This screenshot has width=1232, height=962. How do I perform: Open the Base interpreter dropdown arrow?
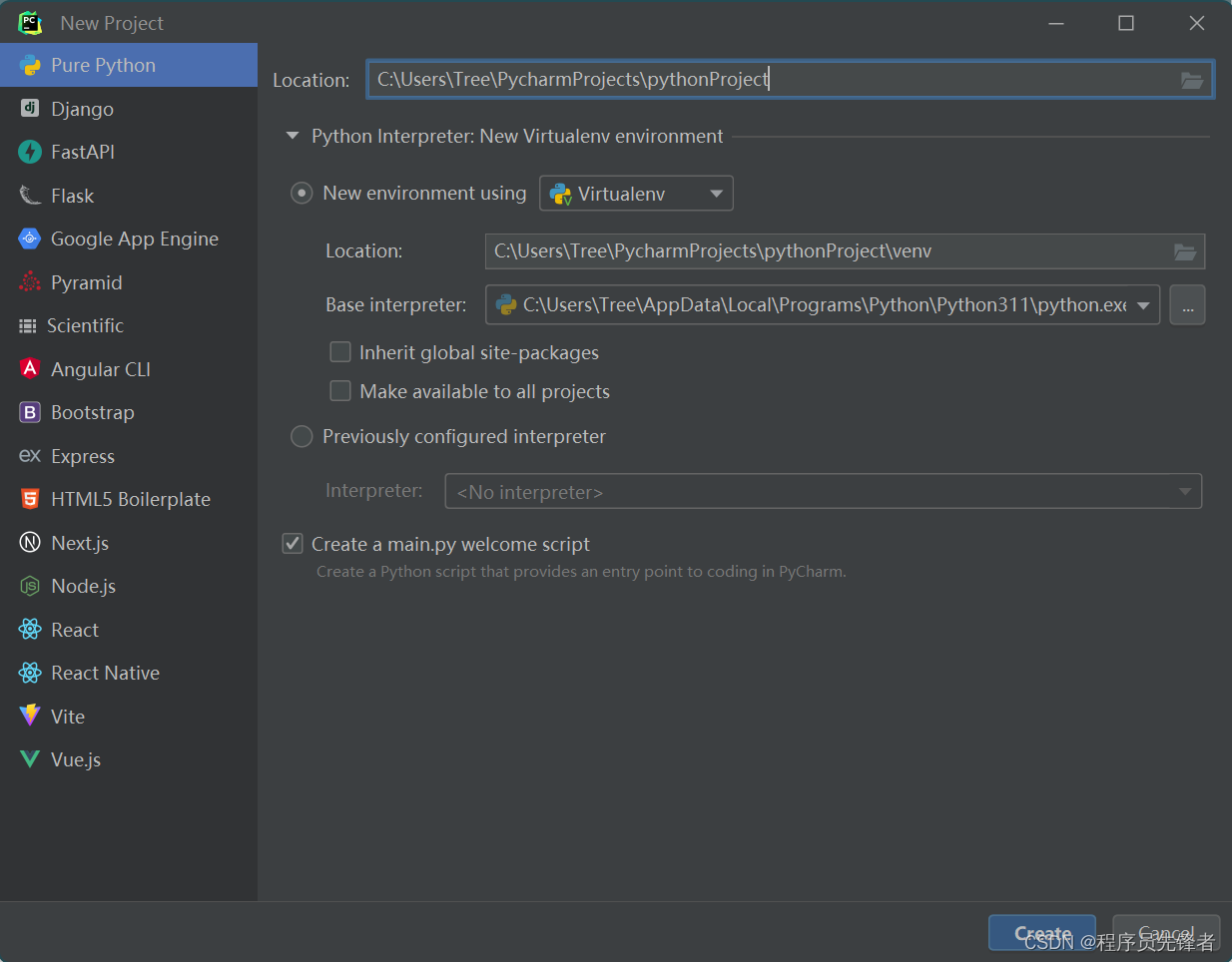[x=1143, y=305]
